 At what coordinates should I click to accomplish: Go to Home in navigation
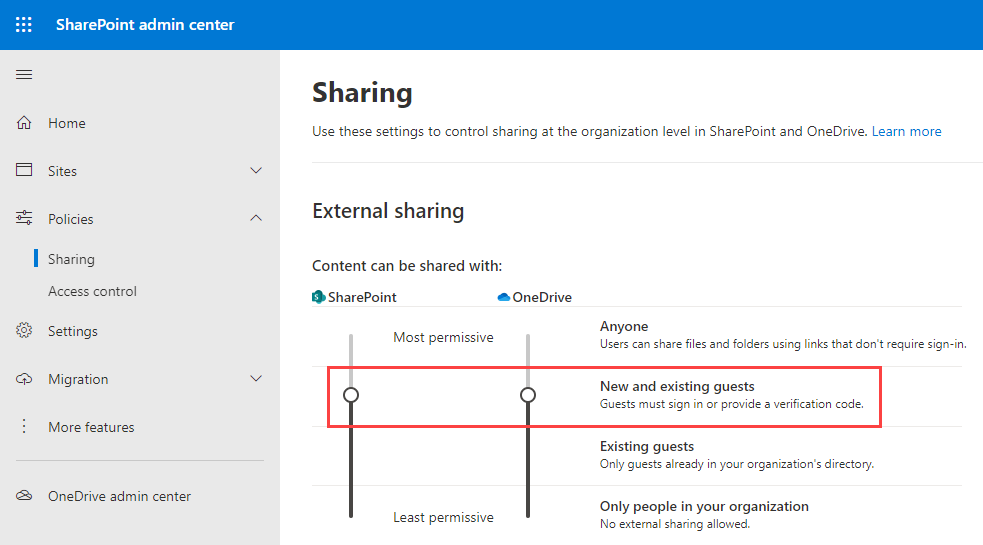point(66,124)
